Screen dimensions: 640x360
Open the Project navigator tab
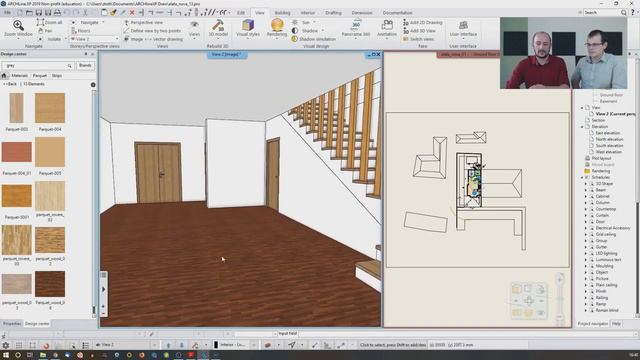(592, 324)
